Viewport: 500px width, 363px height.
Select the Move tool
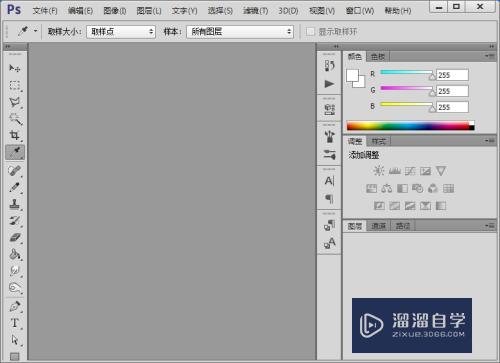pyautogui.click(x=15, y=68)
